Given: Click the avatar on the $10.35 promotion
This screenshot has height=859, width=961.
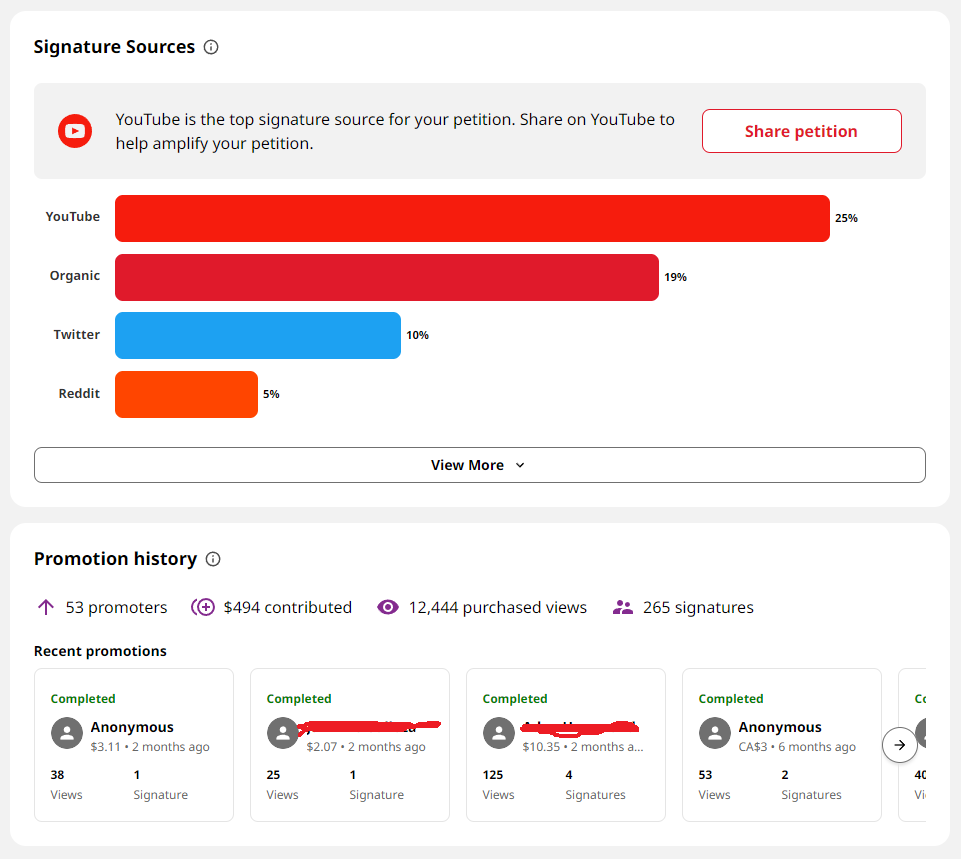Looking at the screenshot, I should coord(499,733).
